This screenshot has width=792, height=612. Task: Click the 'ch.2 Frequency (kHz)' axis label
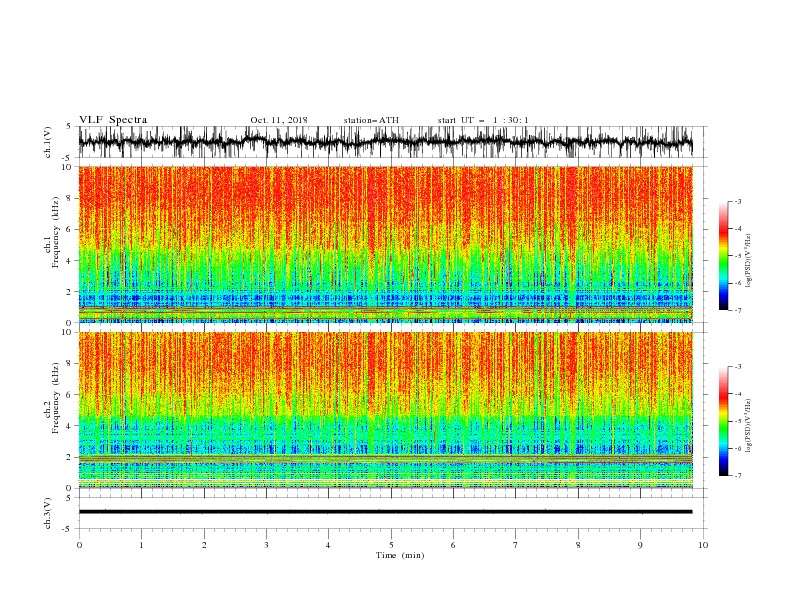click(x=52, y=398)
